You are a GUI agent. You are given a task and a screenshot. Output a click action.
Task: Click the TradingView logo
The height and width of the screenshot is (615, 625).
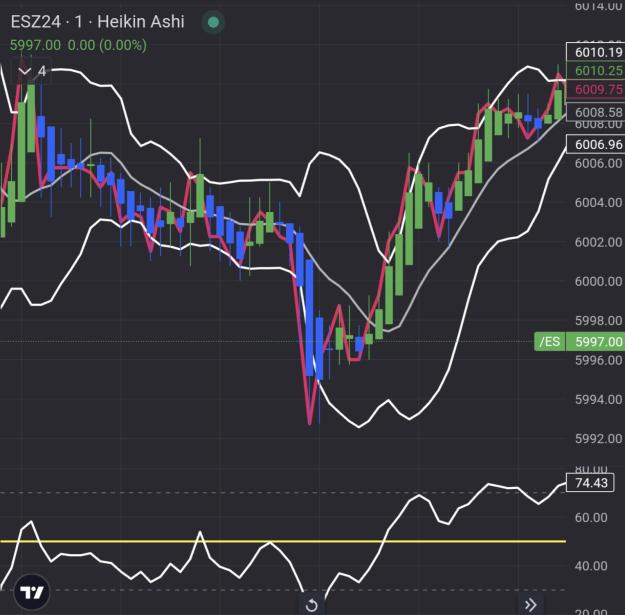(32, 592)
